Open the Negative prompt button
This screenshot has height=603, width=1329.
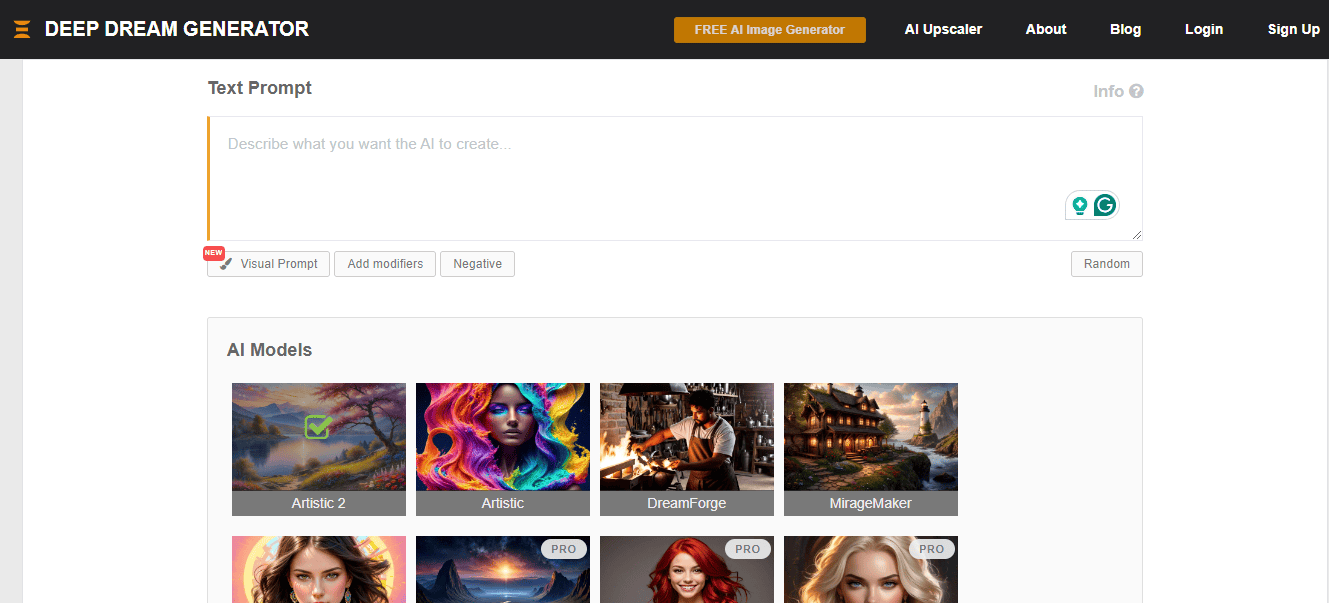(x=477, y=264)
